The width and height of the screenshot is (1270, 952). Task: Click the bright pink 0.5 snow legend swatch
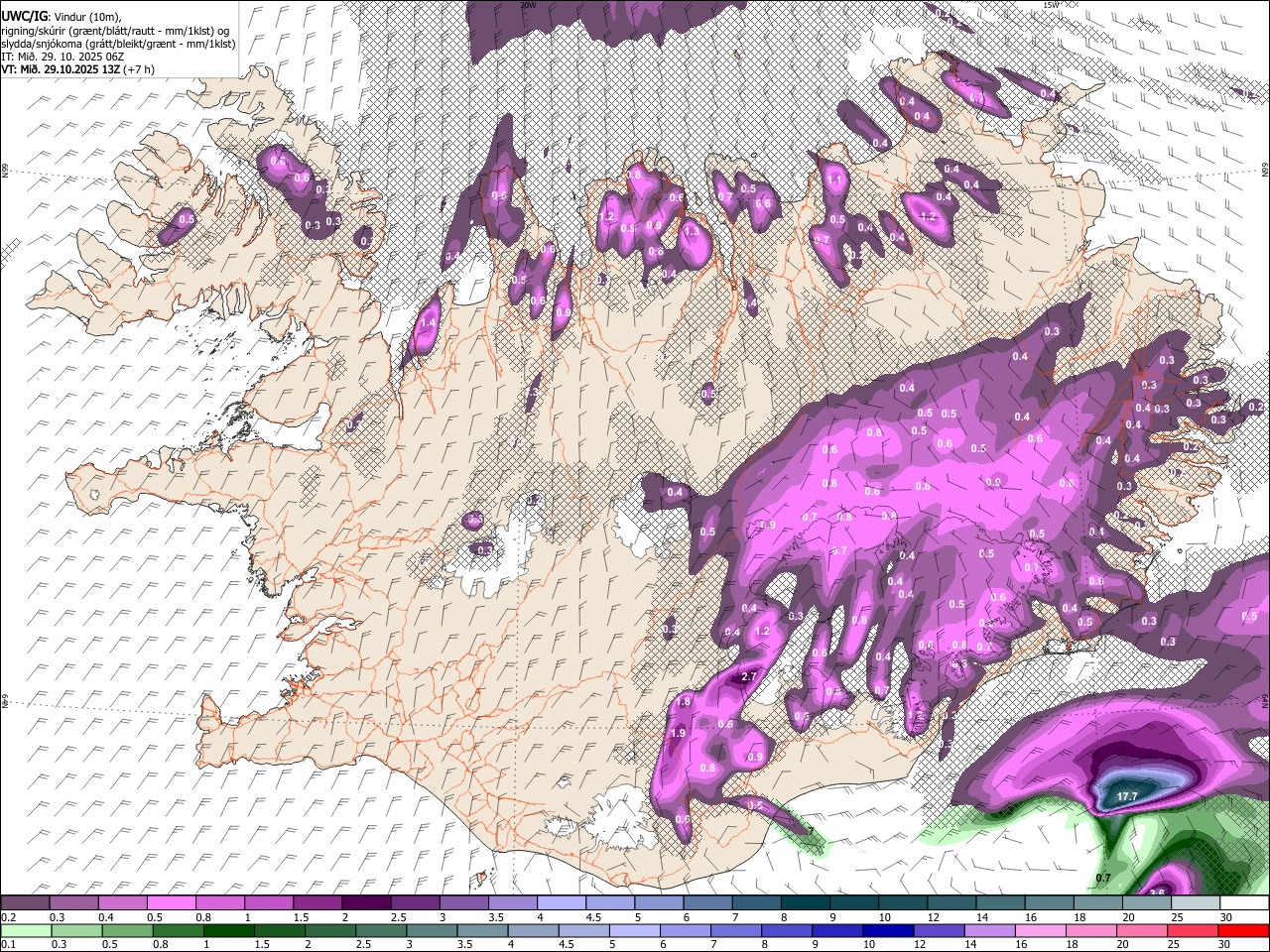coord(171,902)
